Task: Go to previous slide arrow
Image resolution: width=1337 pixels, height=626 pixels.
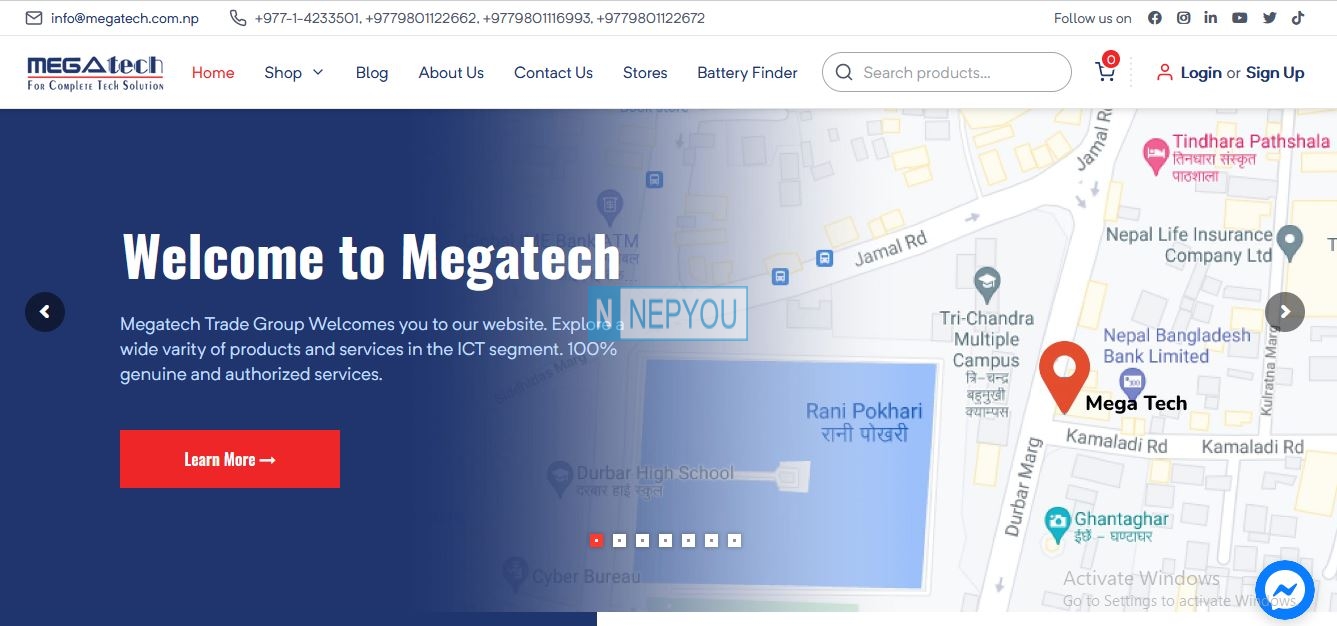Action: pos(45,312)
